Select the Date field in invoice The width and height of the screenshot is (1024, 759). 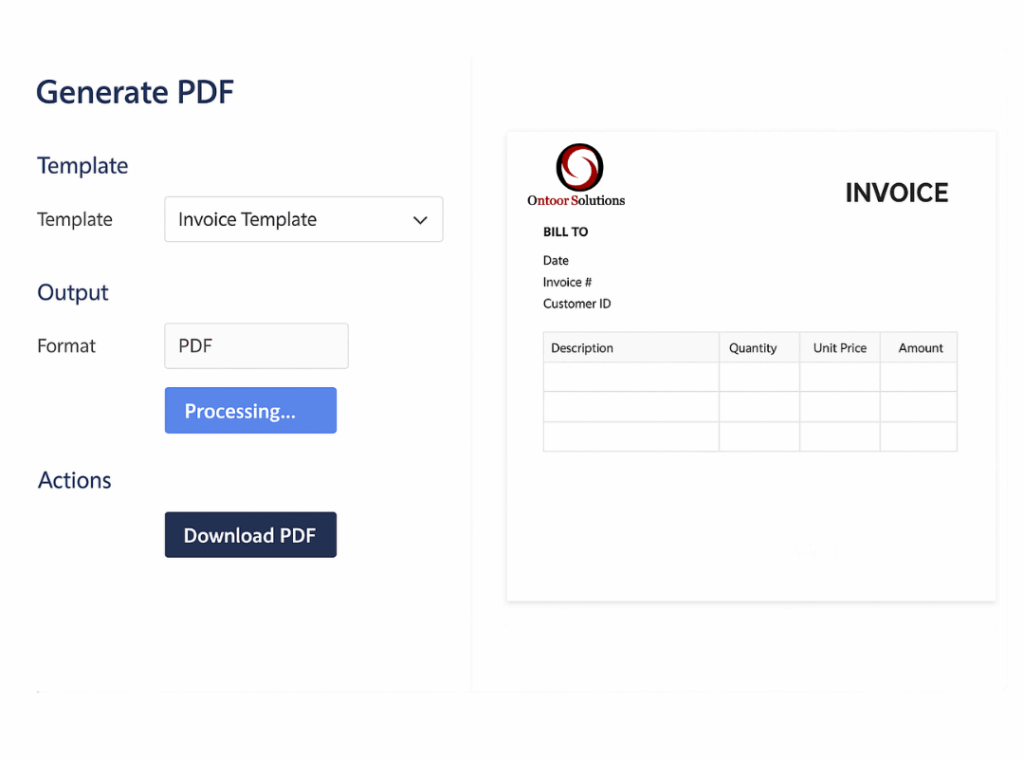pos(556,261)
